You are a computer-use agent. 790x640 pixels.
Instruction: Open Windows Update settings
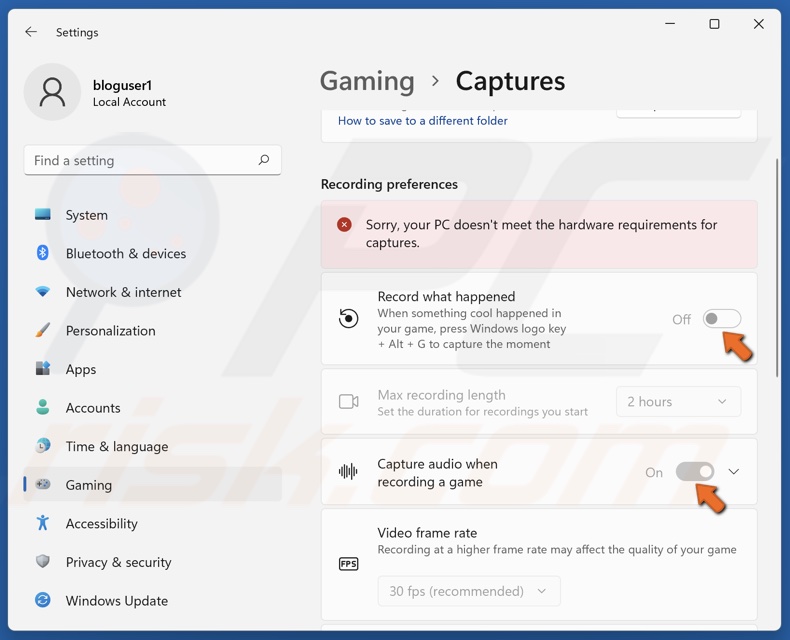pyautogui.click(x=152, y=600)
